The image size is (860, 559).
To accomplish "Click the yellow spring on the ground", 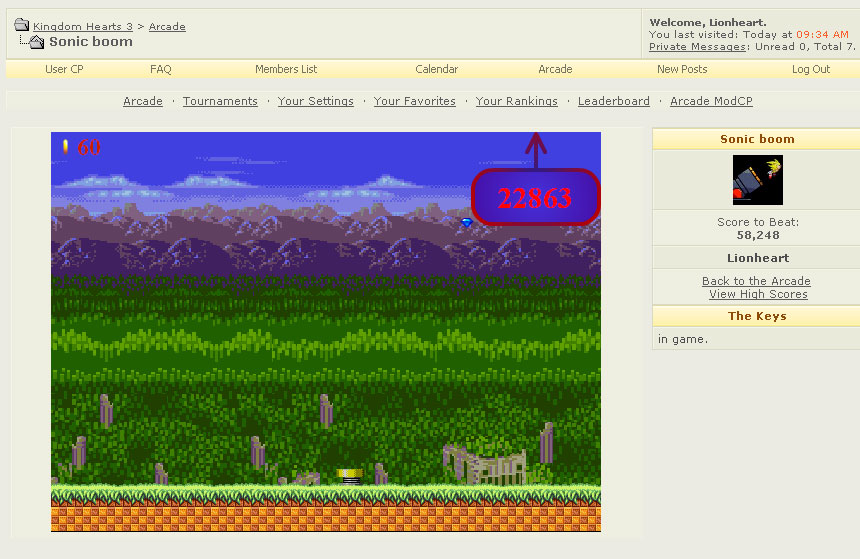I will (350, 476).
